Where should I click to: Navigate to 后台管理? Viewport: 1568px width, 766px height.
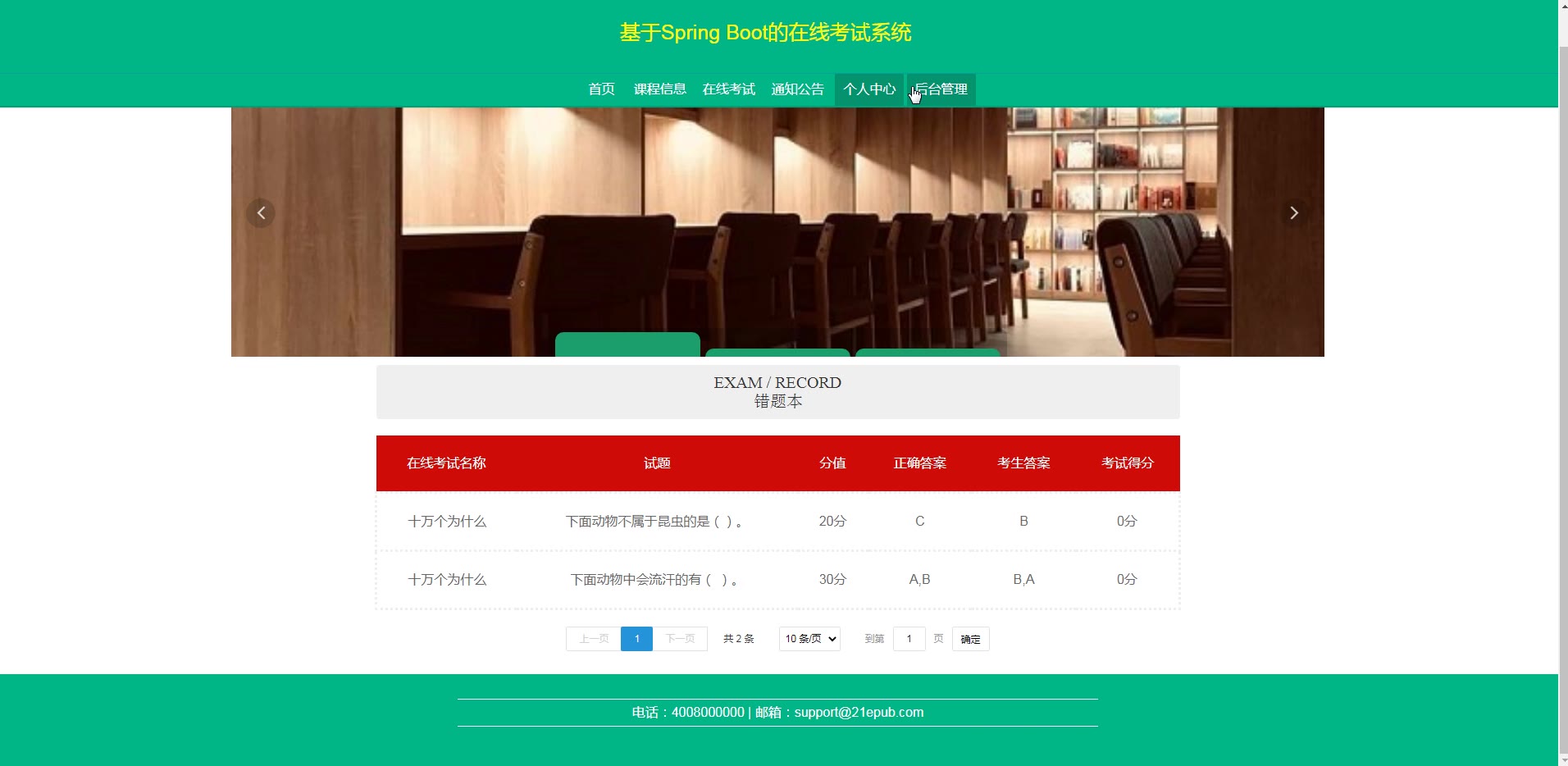coord(941,89)
